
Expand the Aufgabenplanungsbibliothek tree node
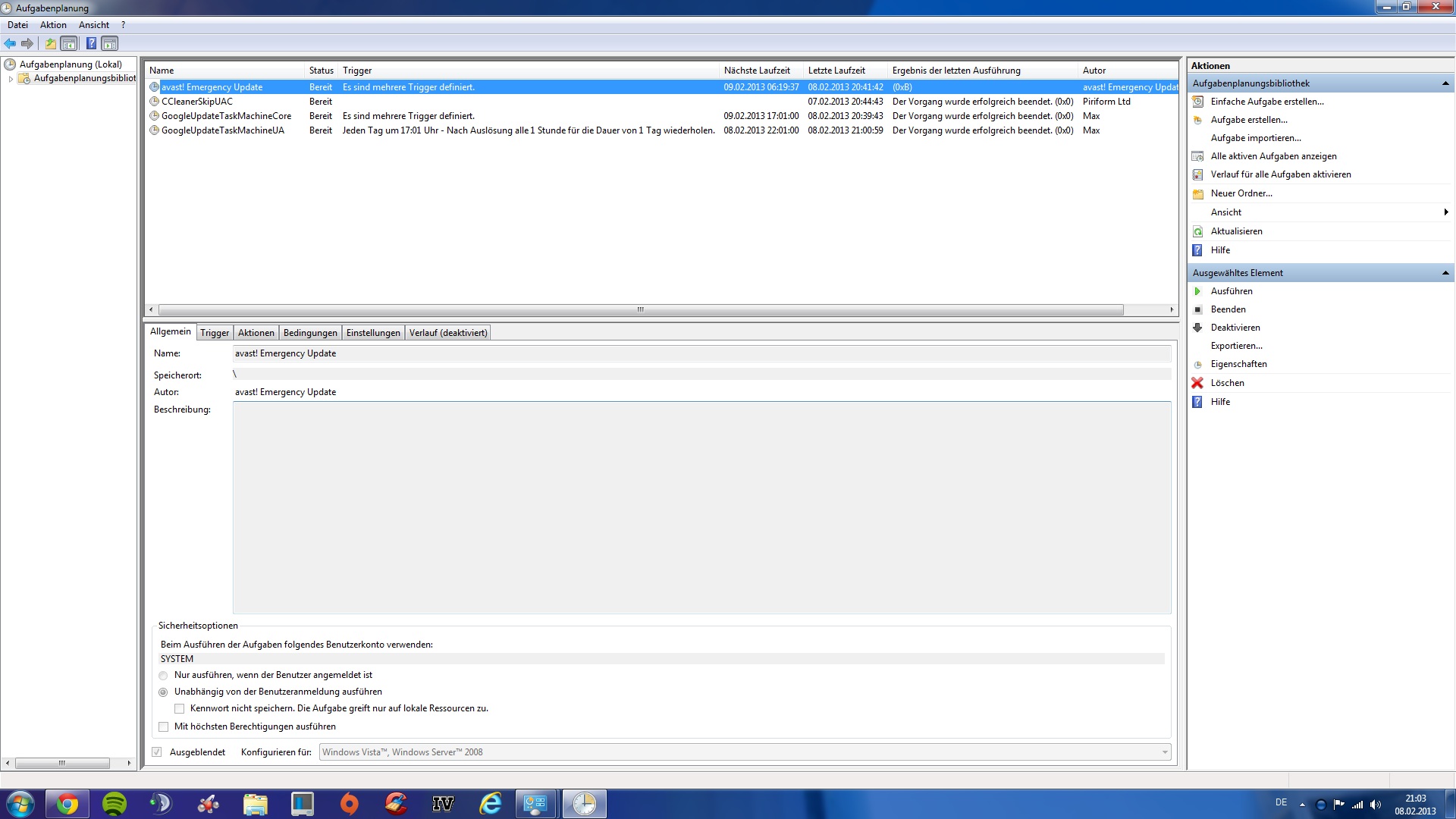[x=11, y=78]
